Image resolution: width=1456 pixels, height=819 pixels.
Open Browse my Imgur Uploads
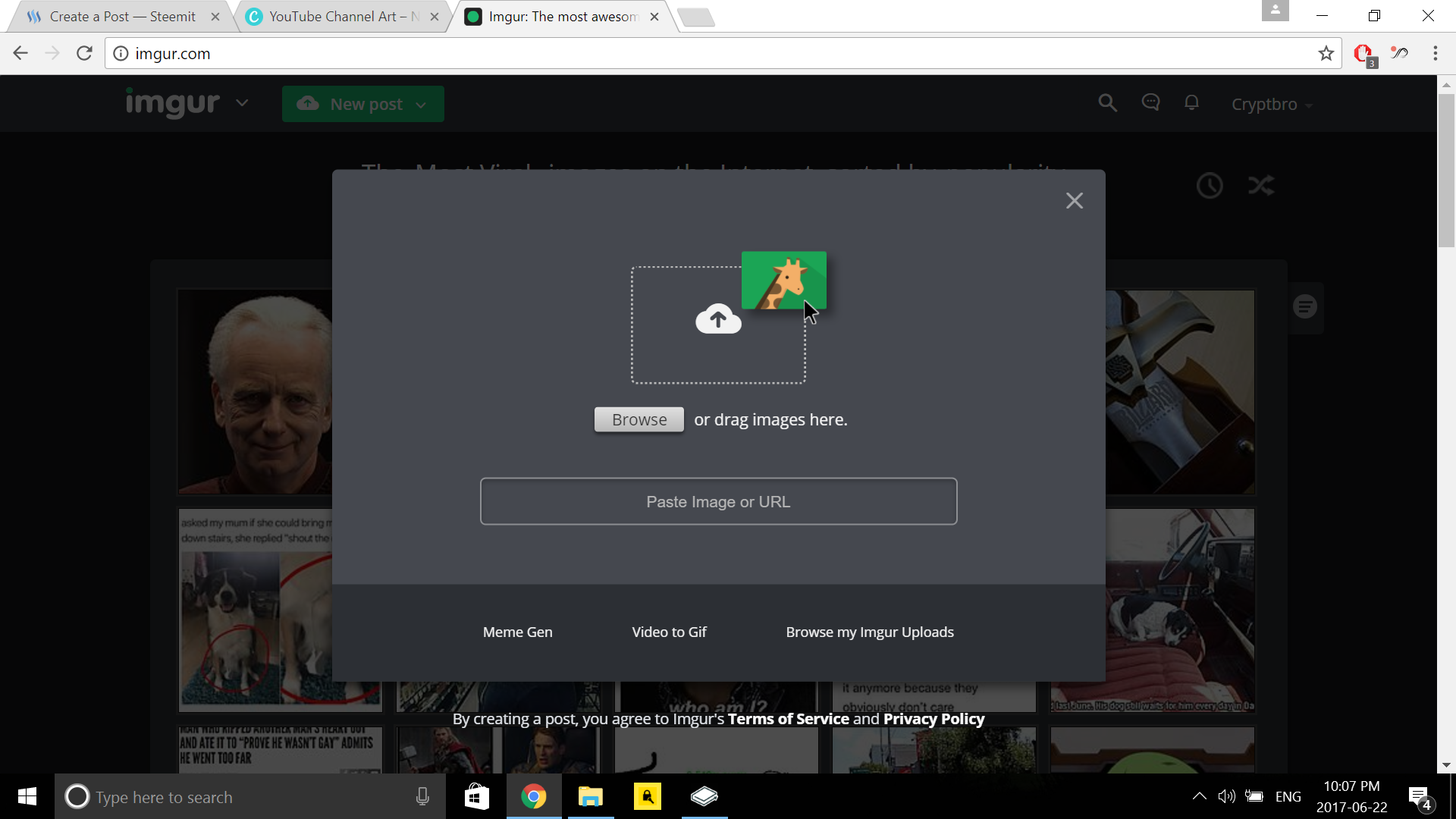[x=870, y=632]
